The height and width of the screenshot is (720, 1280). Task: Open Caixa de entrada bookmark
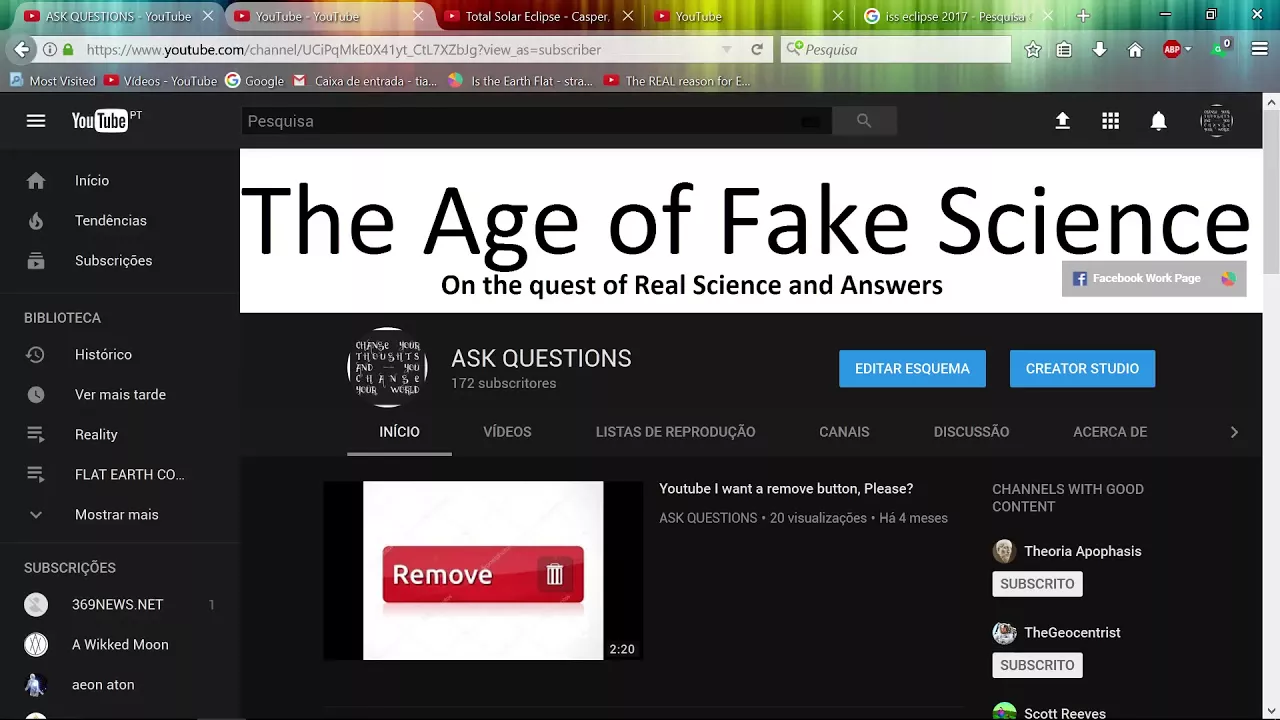click(365, 81)
